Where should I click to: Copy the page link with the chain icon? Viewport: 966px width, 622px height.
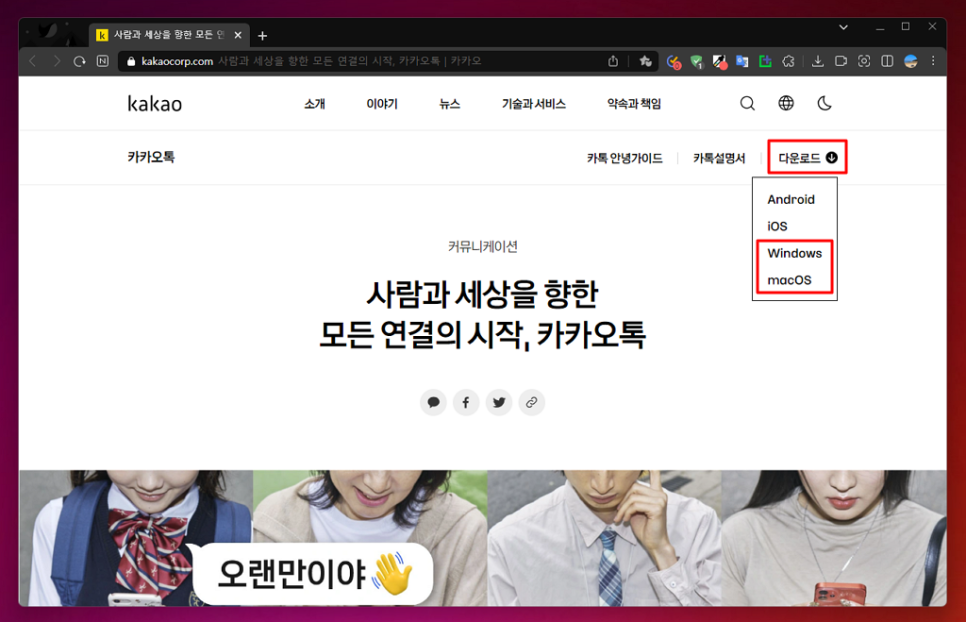(532, 402)
